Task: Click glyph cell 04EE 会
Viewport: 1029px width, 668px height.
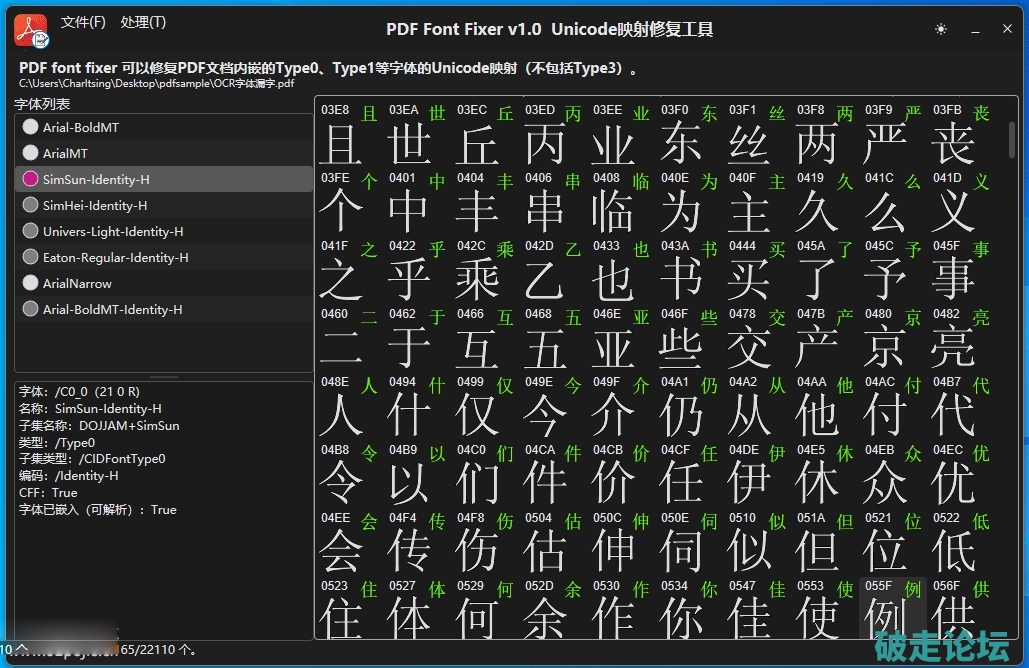Action: click(350, 541)
